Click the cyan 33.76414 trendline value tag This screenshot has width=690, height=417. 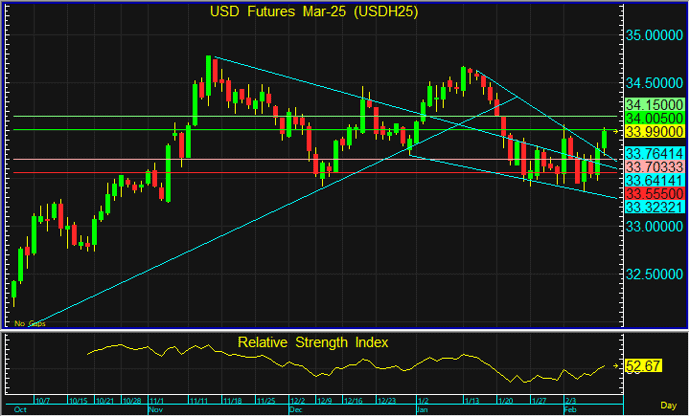tap(654, 154)
